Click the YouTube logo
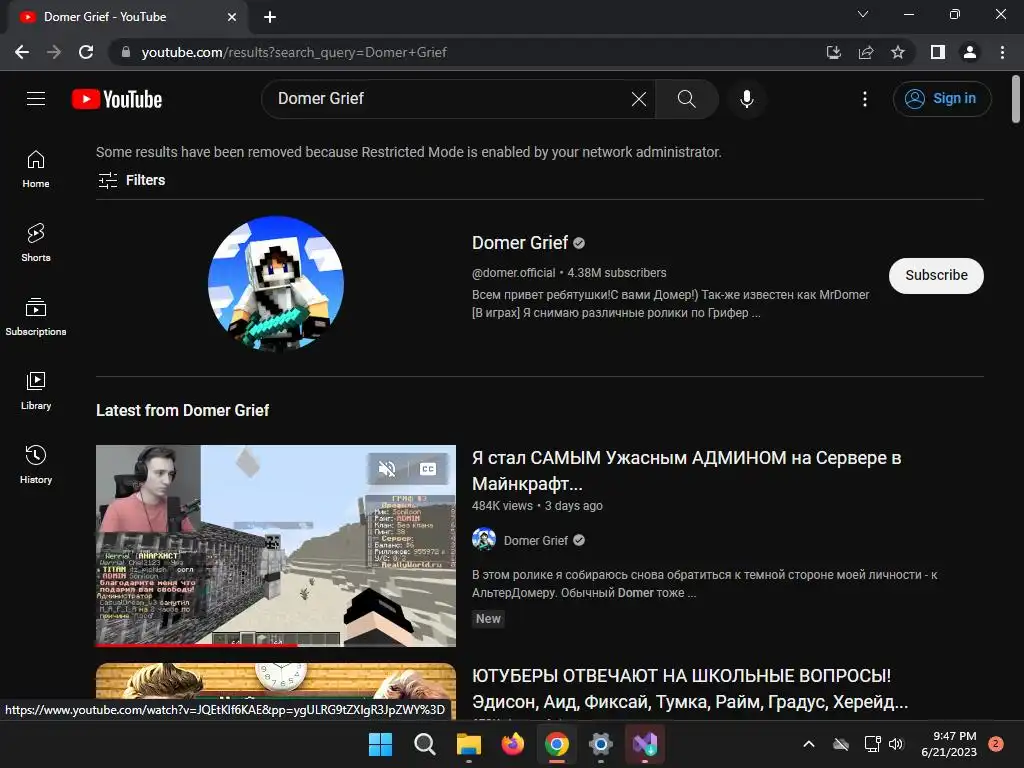This screenshot has height=768, width=1024. (x=117, y=99)
